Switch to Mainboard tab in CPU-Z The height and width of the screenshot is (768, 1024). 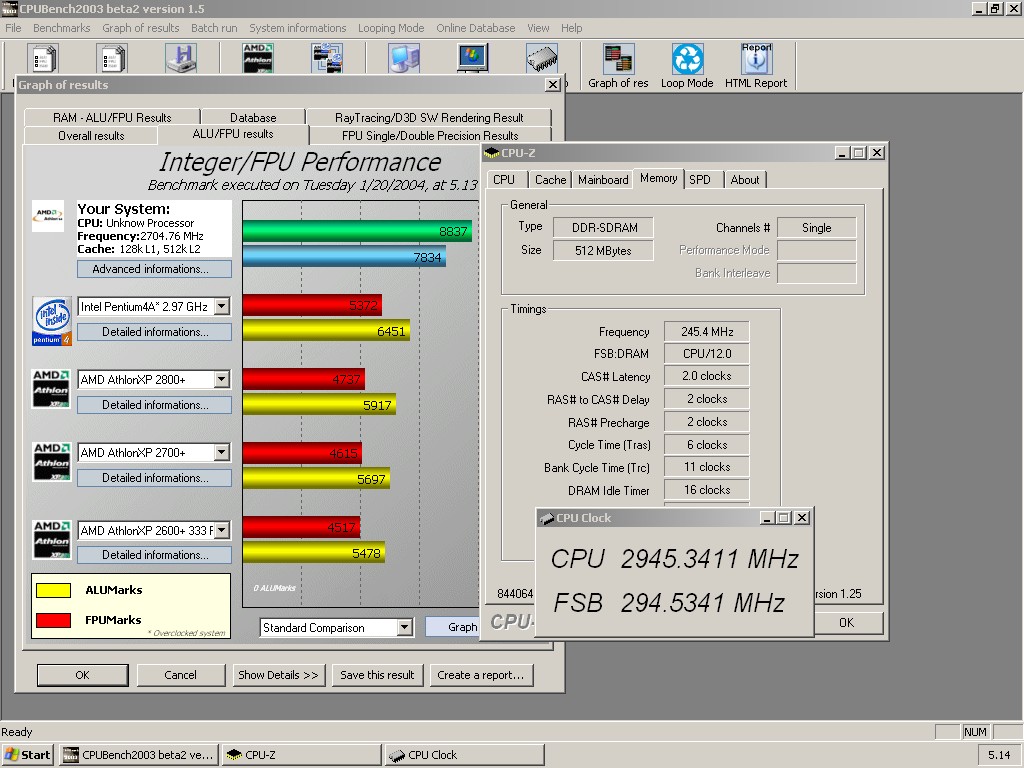click(x=603, y=180)
